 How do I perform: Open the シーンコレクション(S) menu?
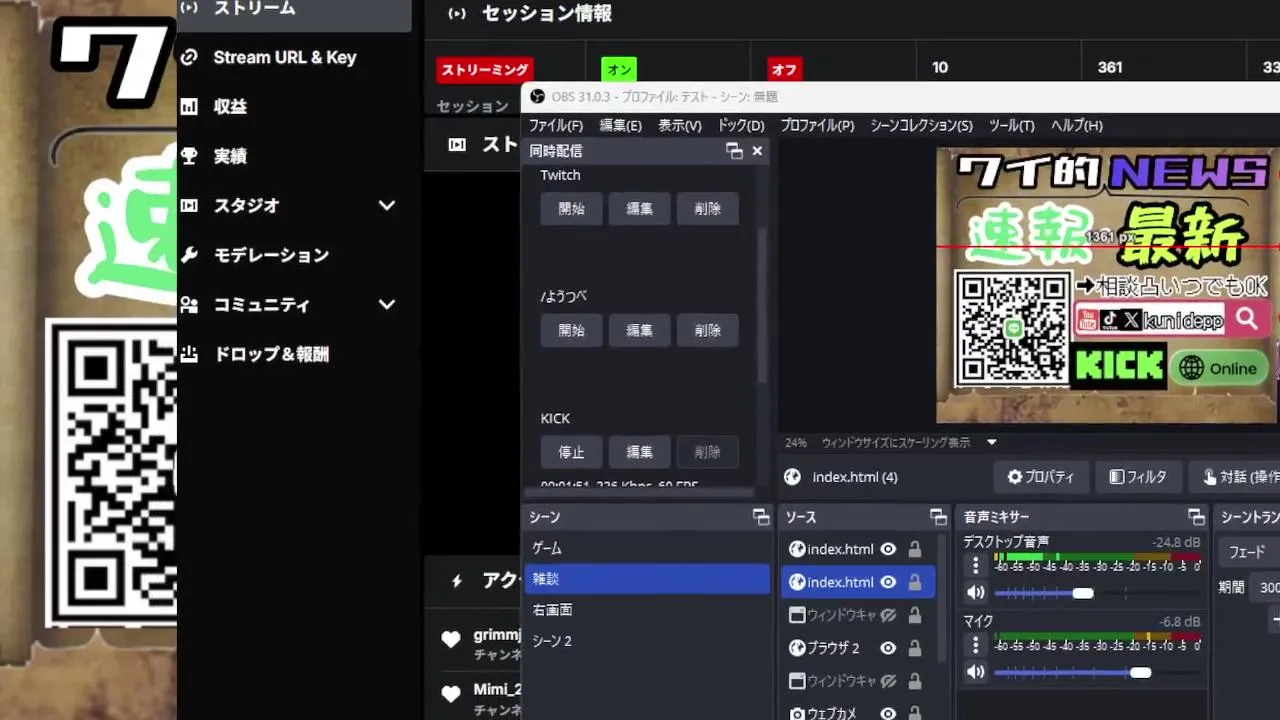[x=921, y=126]
